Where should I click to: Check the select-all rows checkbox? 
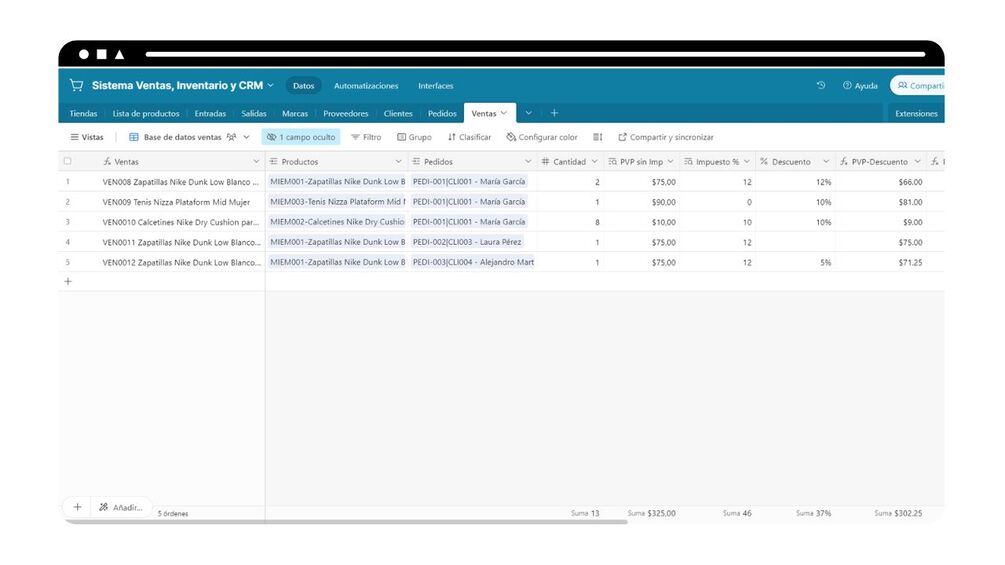coord(67,161)
